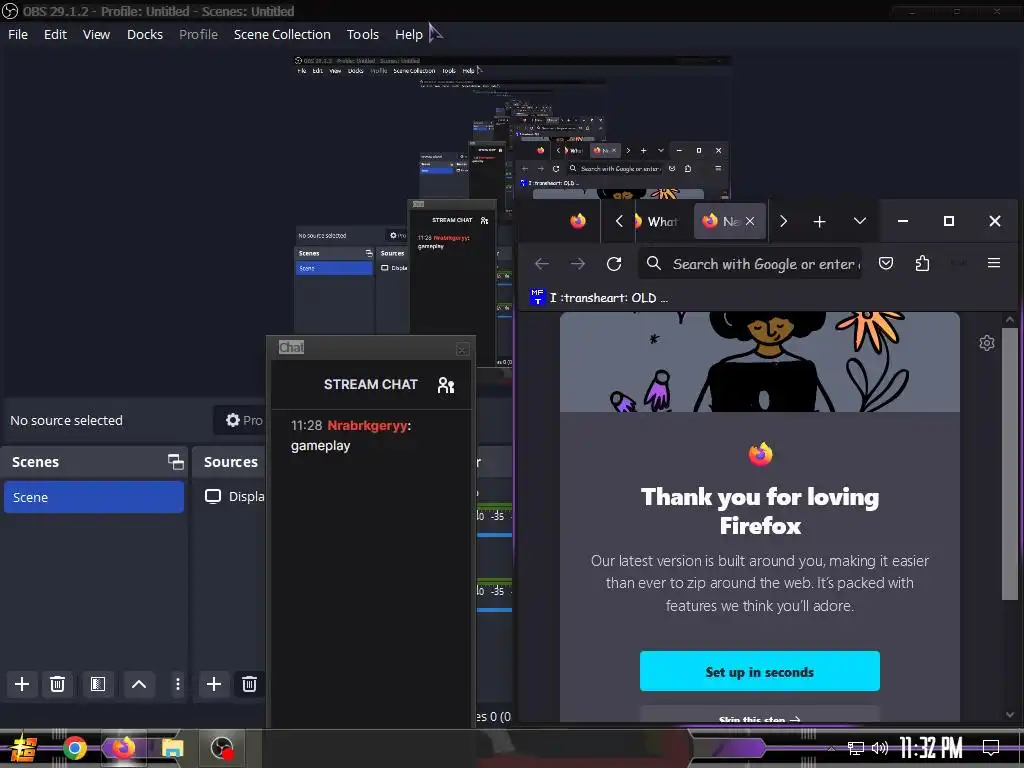1024x768 pixels.
Task: Remove selected scene using the trash icon
Action: point(57,684)
